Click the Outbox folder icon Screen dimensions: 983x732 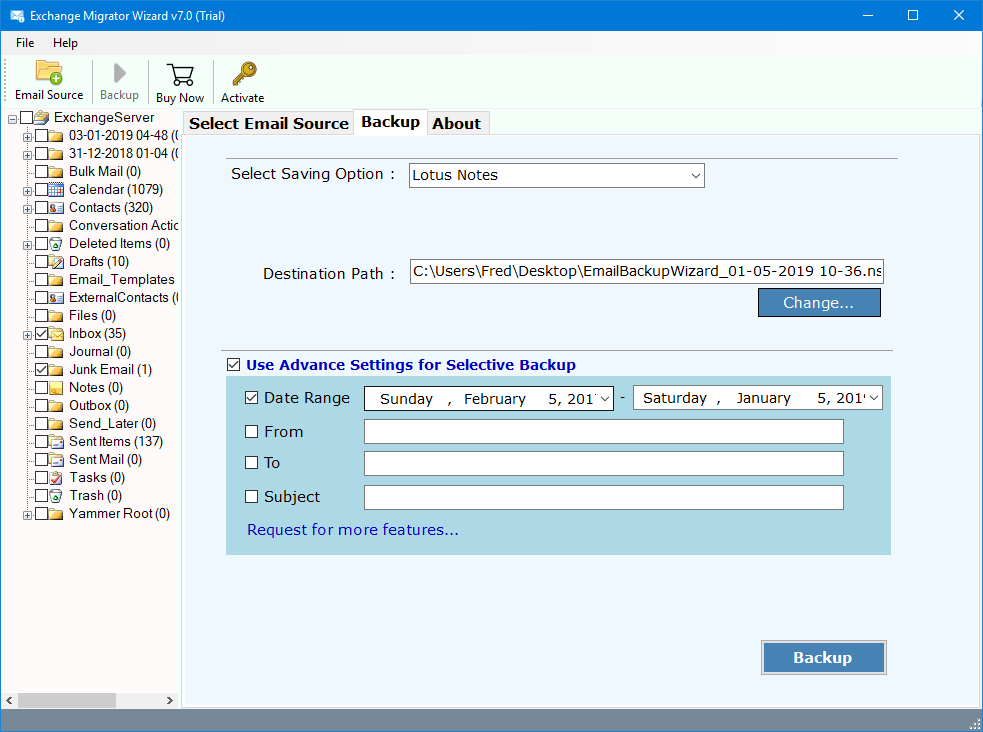pyautogui.click(x=56, y=405)
